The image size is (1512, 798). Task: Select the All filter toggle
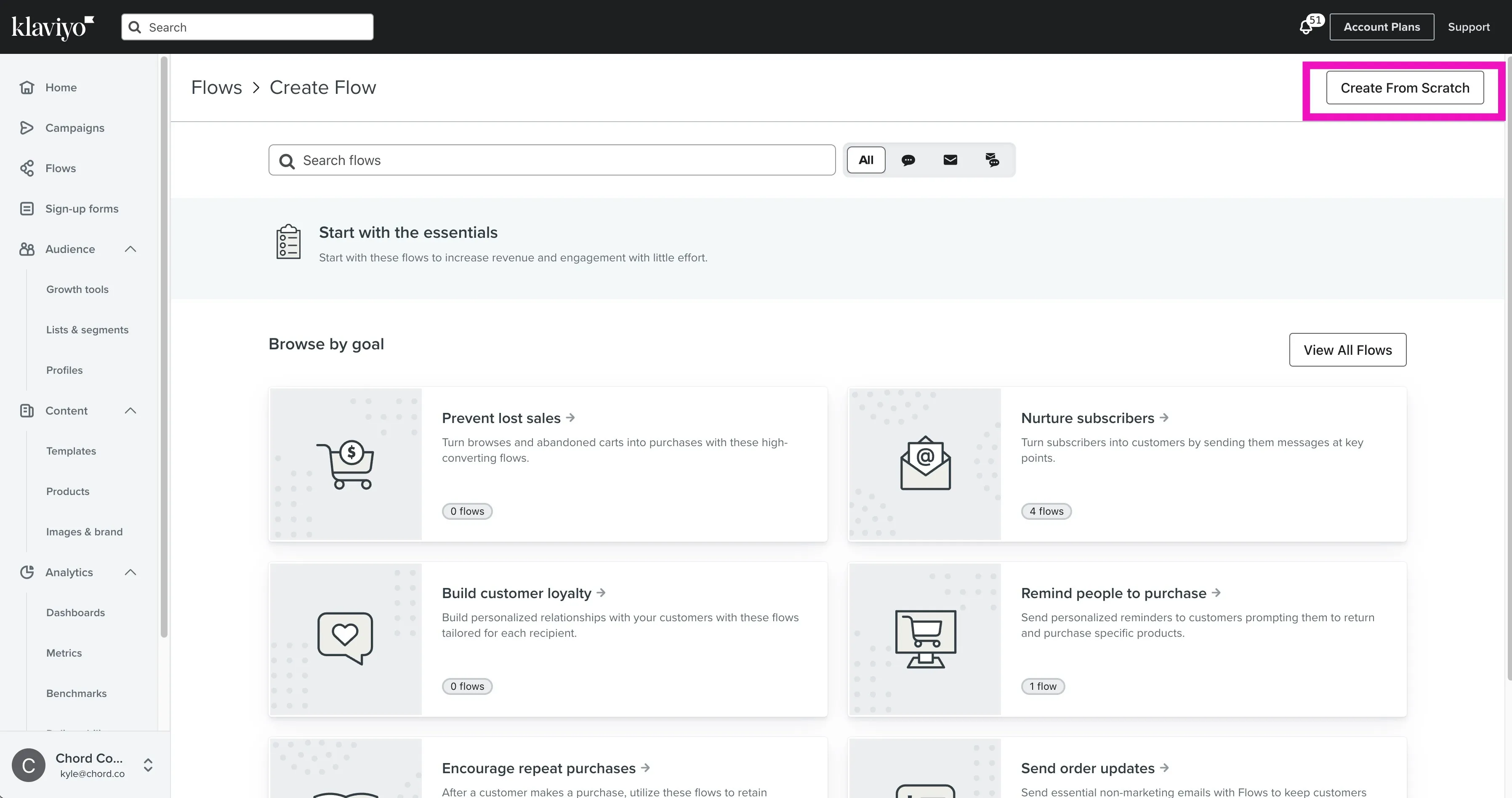[866, 160]
